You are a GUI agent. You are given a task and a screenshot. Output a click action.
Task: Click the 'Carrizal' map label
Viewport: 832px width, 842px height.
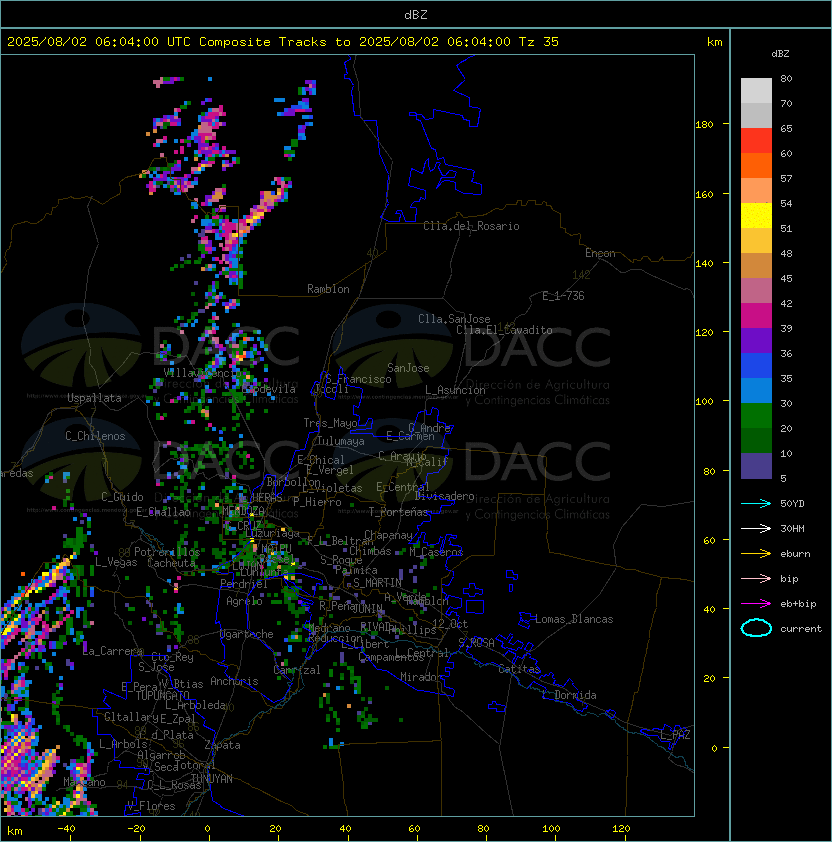click(296, 670)
